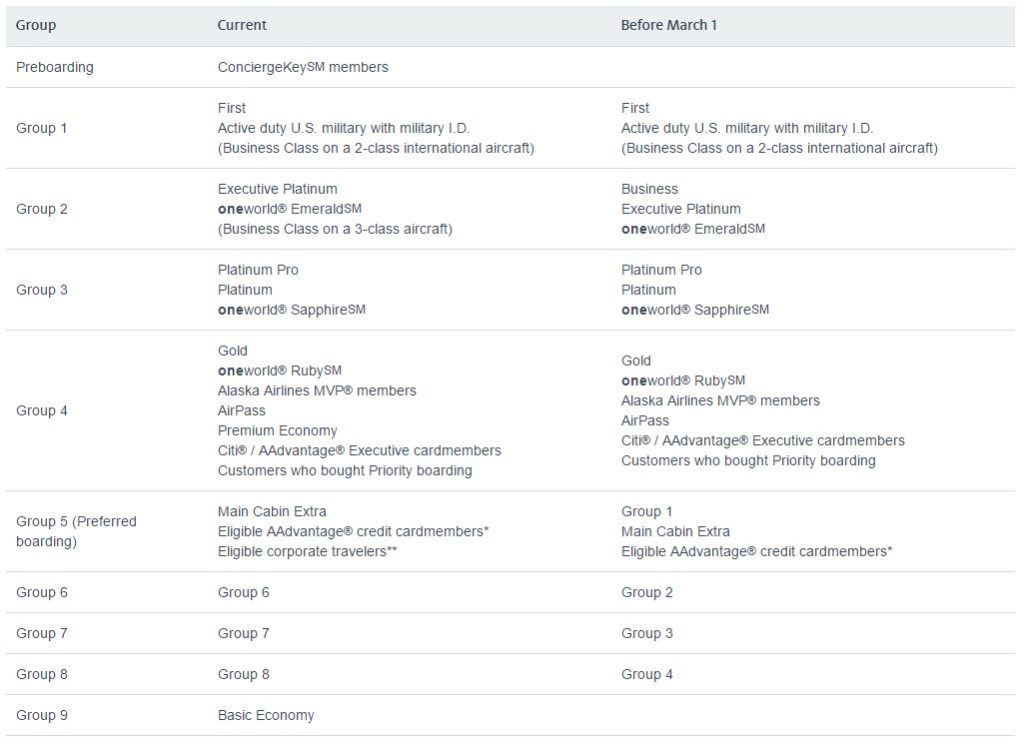Viewport: 1024px width, 743px height.
Task: Click "Platinum Pro" in the Before March 1 column
Action: tap(661, 270)
